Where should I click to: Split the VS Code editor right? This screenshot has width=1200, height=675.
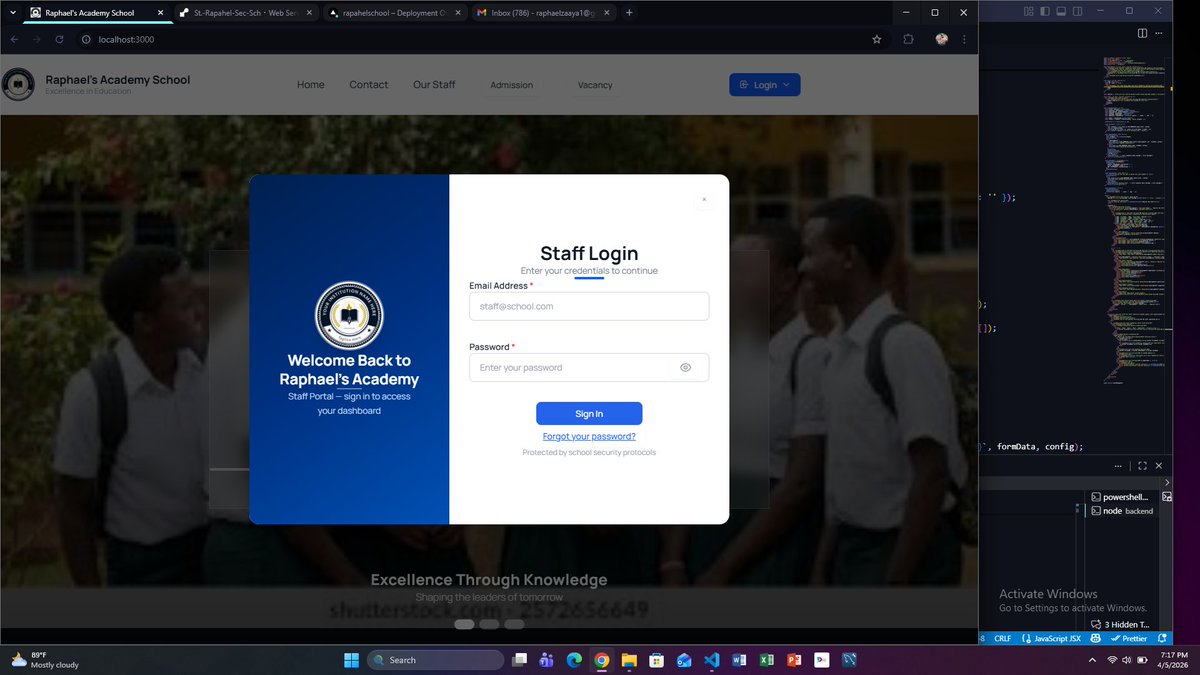click(1142, 33)
